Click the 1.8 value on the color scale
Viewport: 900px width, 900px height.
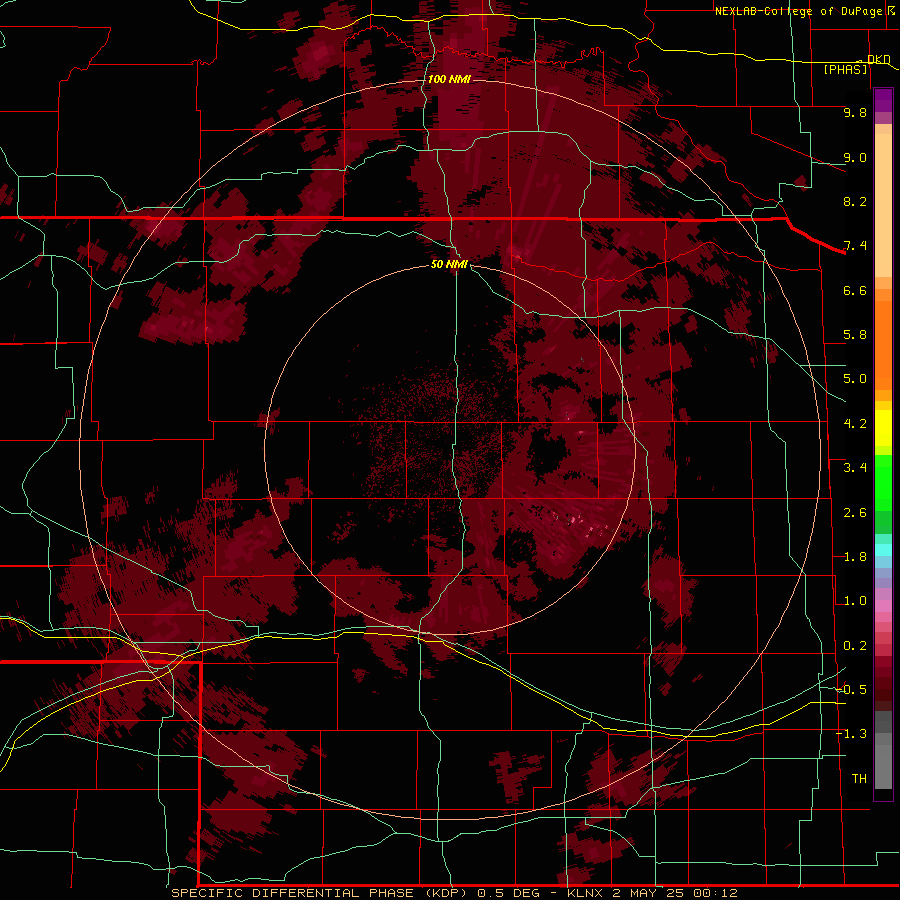pyautogui.click(x=855, y=557)
